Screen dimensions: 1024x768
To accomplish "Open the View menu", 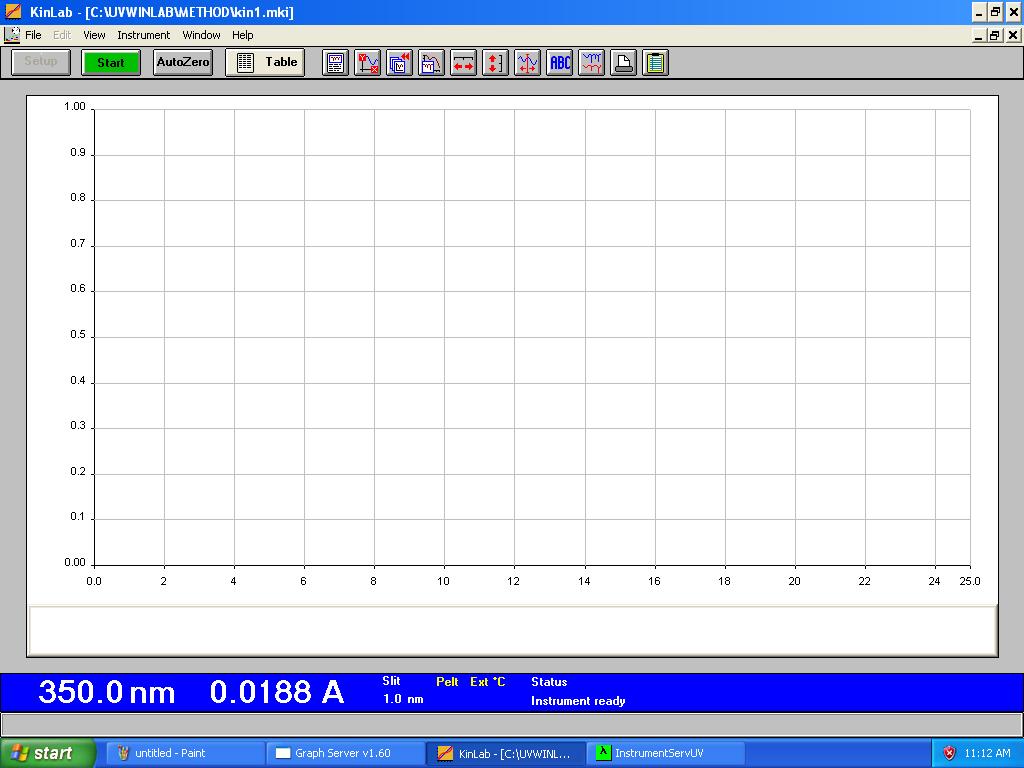I will pos(93,35).
